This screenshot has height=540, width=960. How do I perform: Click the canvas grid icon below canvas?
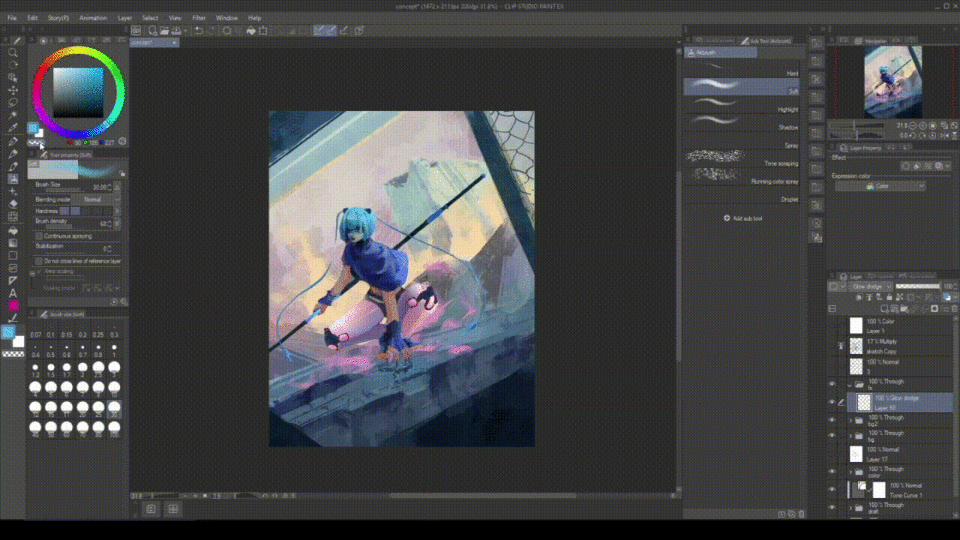(173, 509)
